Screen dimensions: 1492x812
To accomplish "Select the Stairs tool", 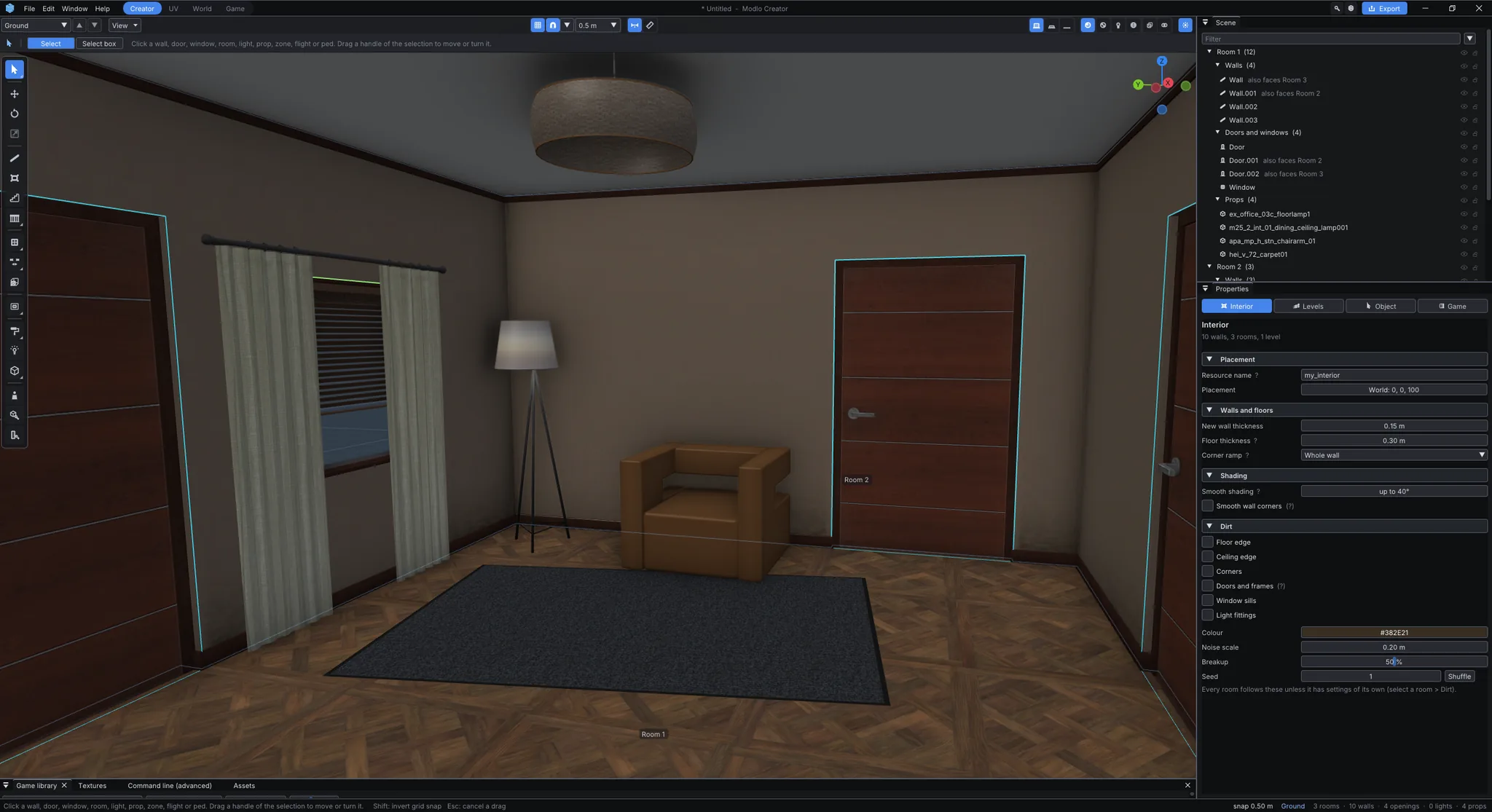I will coord(15,198).
